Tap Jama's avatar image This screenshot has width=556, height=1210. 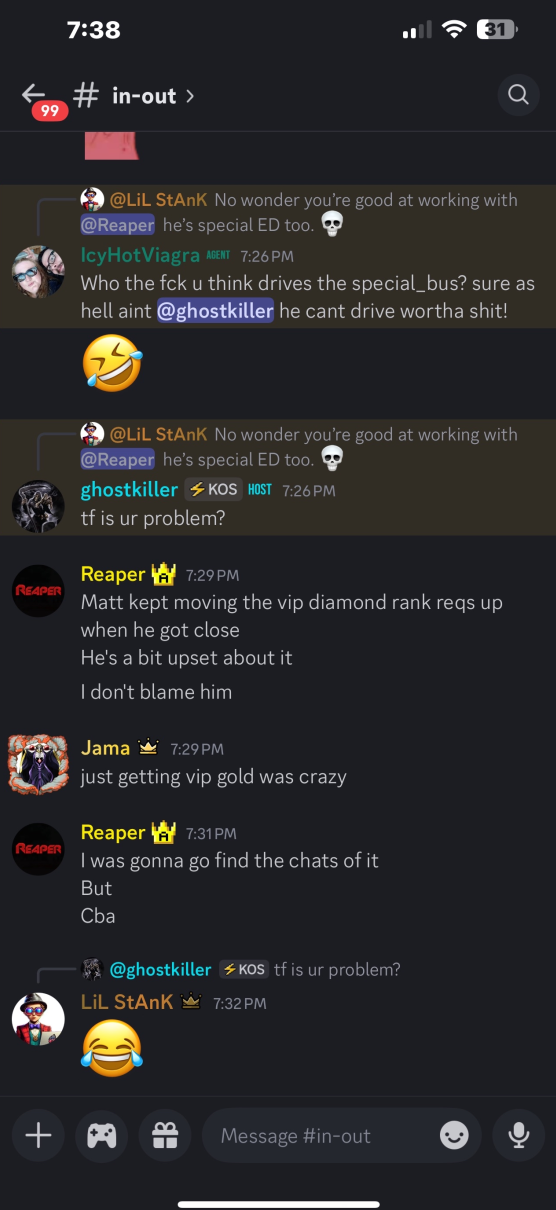[x=38, y=763]
